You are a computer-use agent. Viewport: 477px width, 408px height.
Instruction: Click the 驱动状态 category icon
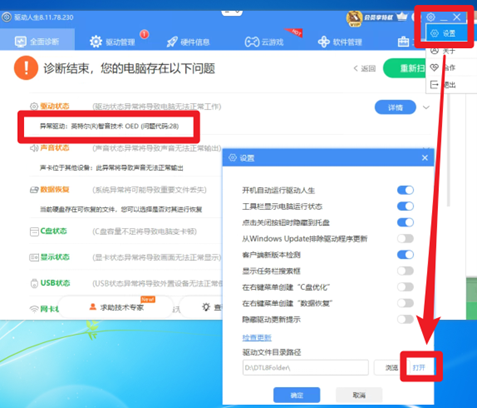[34, 106]
